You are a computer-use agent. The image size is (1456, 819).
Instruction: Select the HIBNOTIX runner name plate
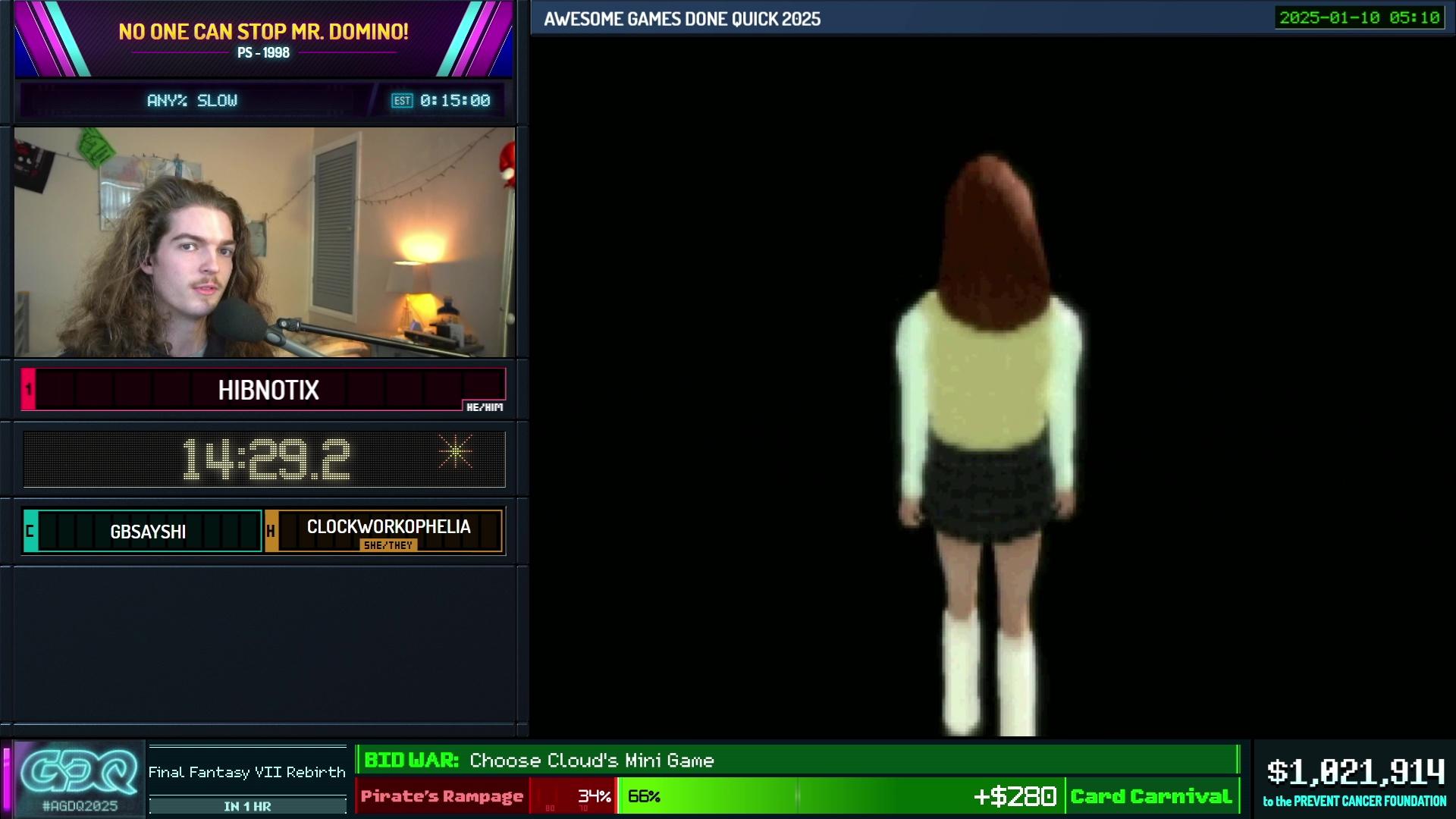(x=264, y=390)
